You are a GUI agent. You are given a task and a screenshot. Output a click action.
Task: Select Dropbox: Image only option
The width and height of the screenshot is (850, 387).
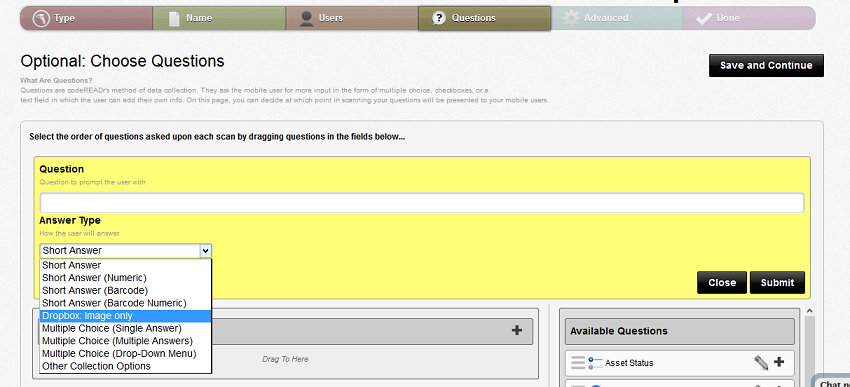tap(126, 316)
